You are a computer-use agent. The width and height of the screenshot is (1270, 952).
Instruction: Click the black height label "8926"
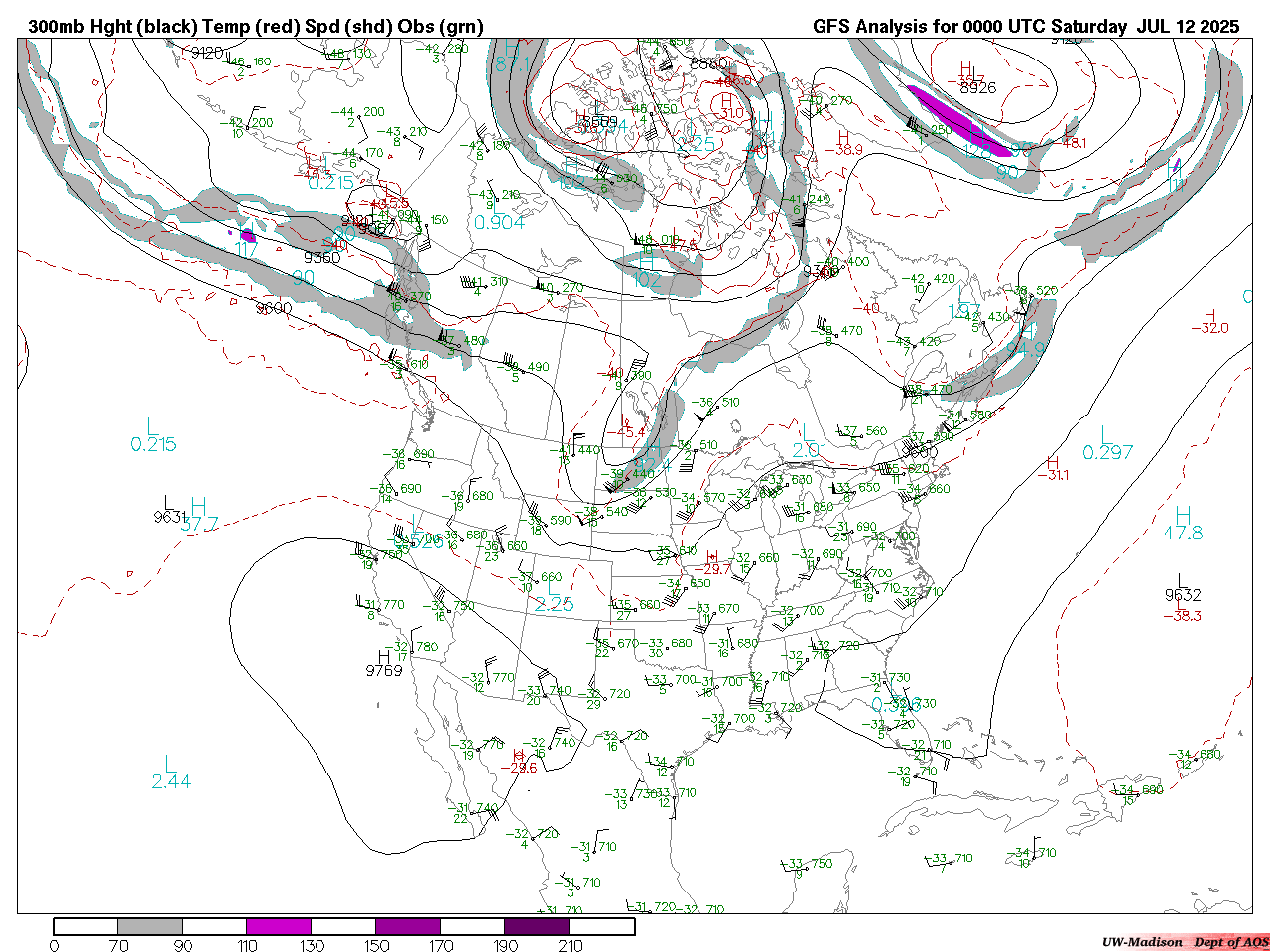click(977, 88)
